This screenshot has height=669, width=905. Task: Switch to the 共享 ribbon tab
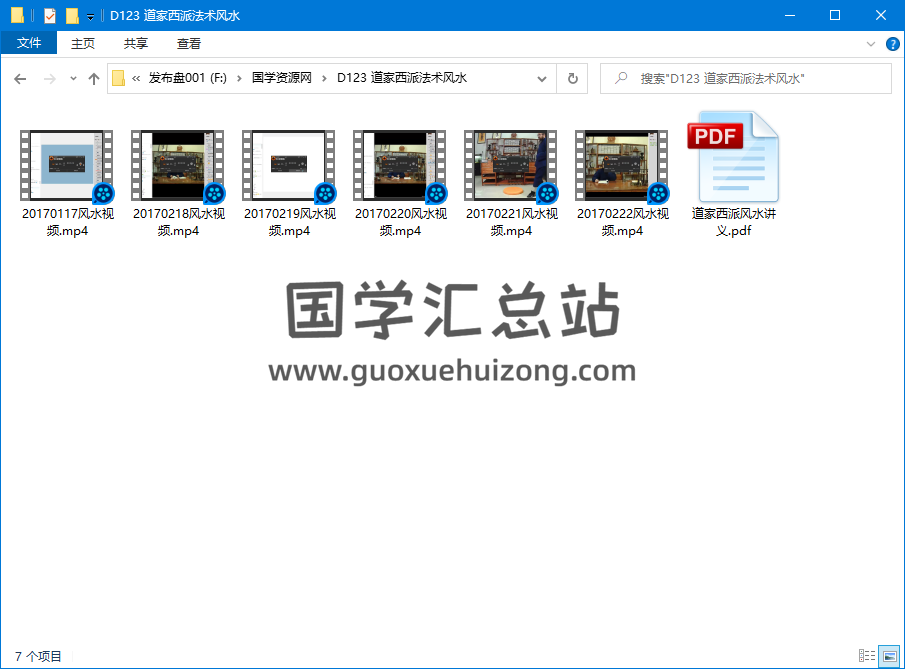click(x=136, y=43)
